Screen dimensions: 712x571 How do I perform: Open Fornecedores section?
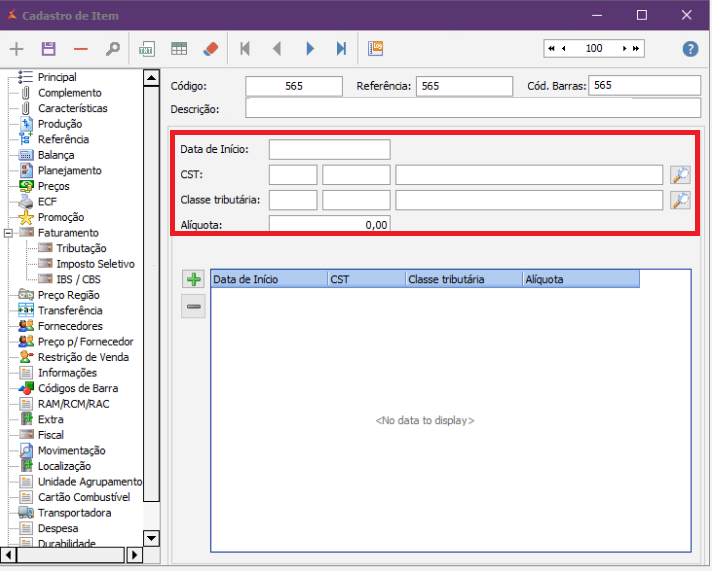[x=70, y=326]
